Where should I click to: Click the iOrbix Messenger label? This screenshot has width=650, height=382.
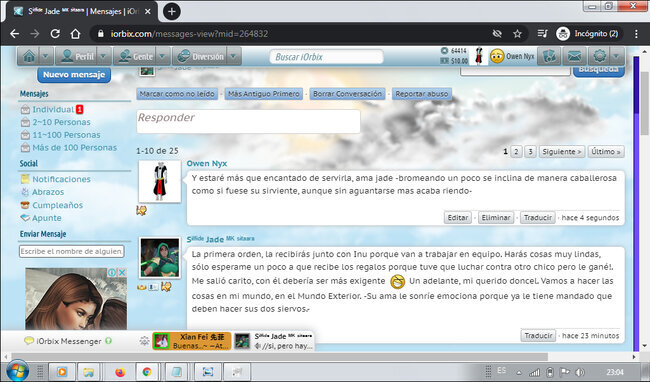click(x=69, y=341)
